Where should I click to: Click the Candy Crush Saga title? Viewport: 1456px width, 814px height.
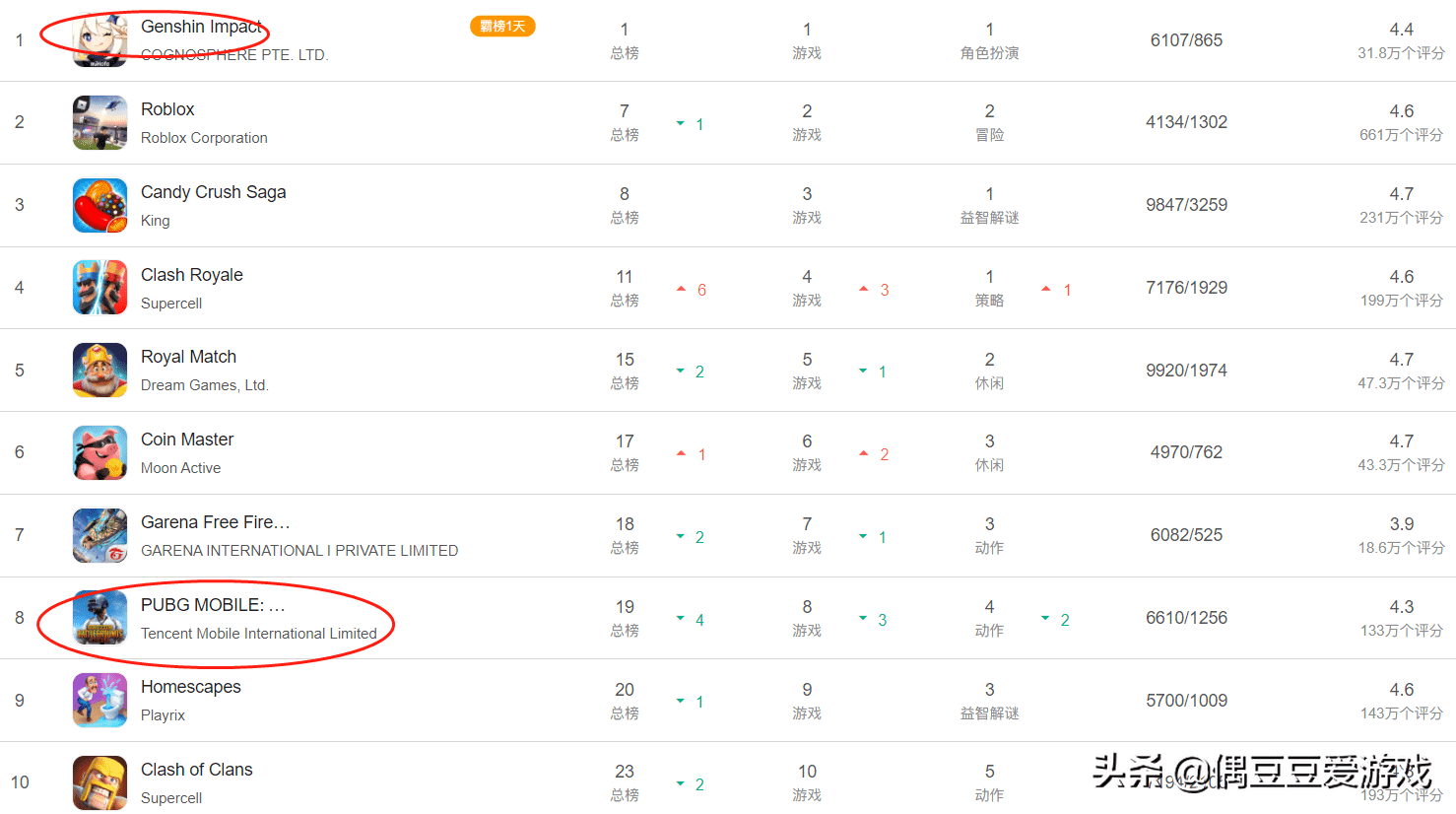coord(213,192)
